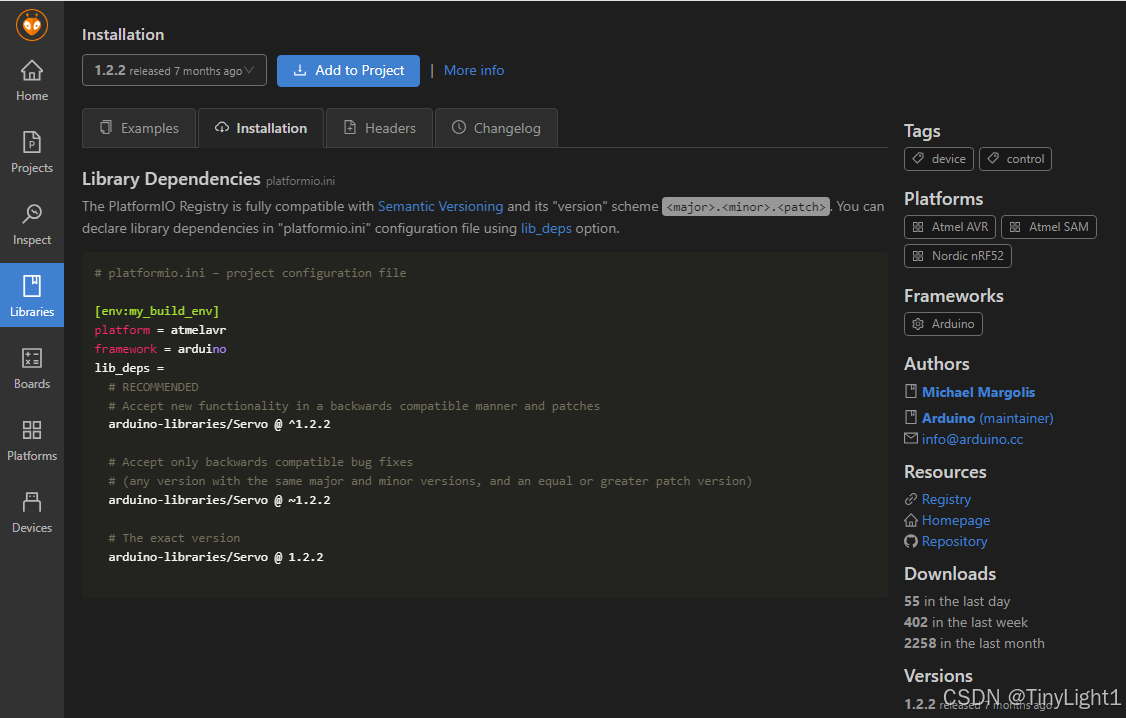Select the Nordic nRF52 platform label
Viewport: 1126px width, 718px height.
(x=957, y=256)
